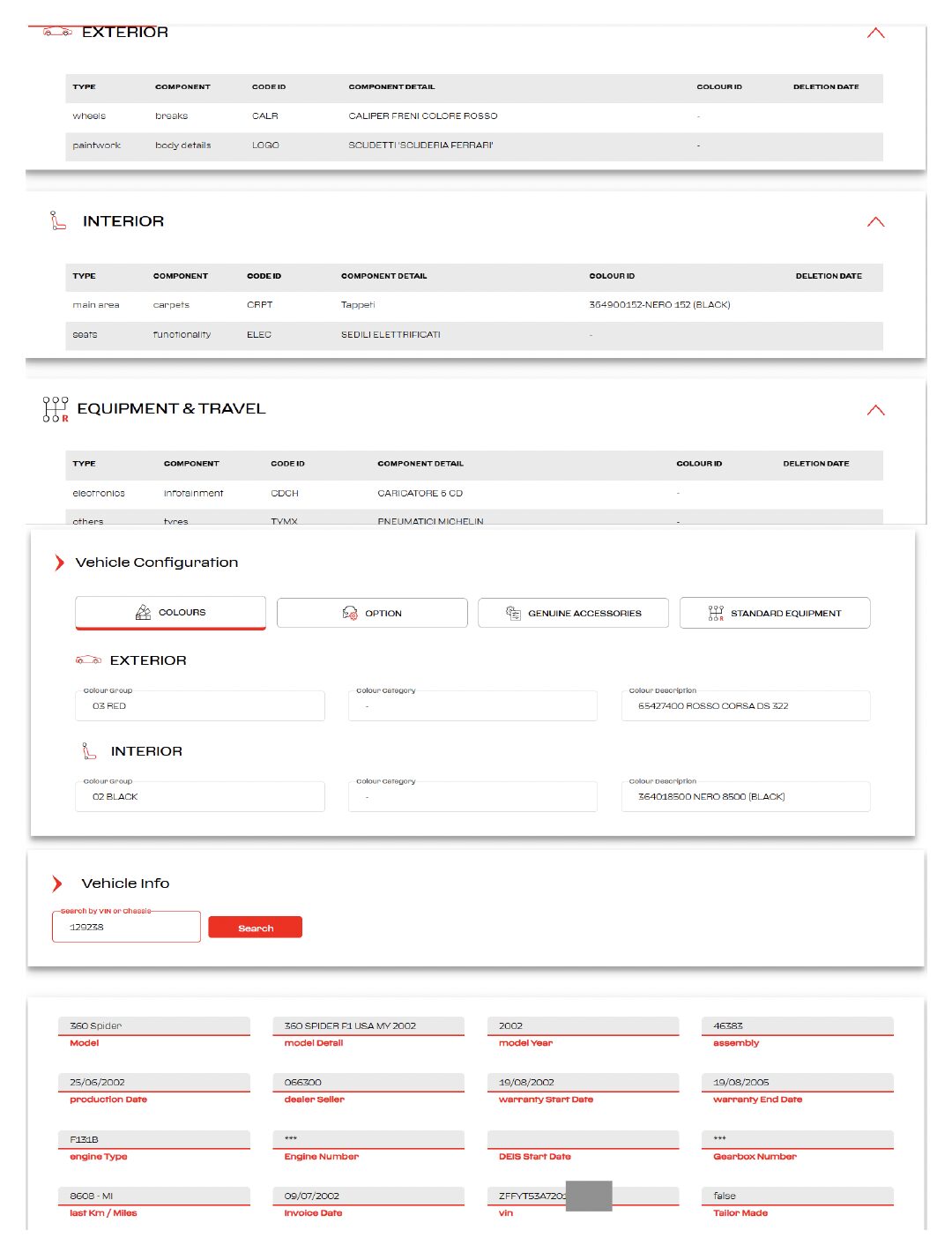
Task: Open the Option tab
Action: click(x=372, y=613)
